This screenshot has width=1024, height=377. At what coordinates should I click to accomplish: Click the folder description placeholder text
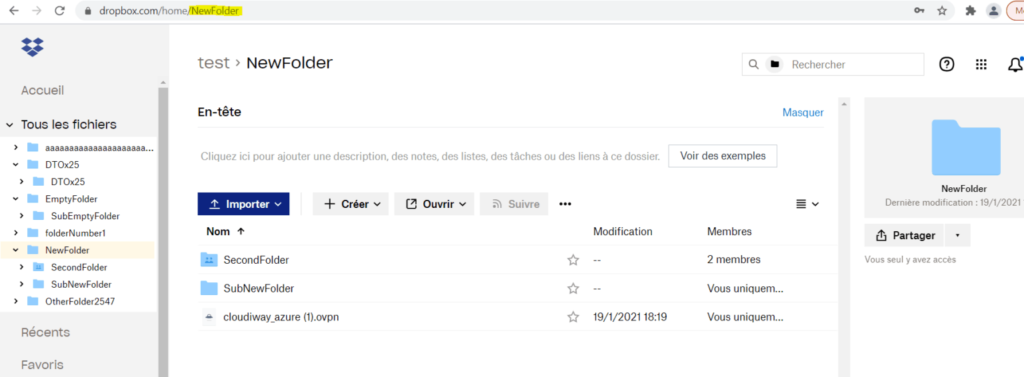pyautogui.click(x=430, y=157)
